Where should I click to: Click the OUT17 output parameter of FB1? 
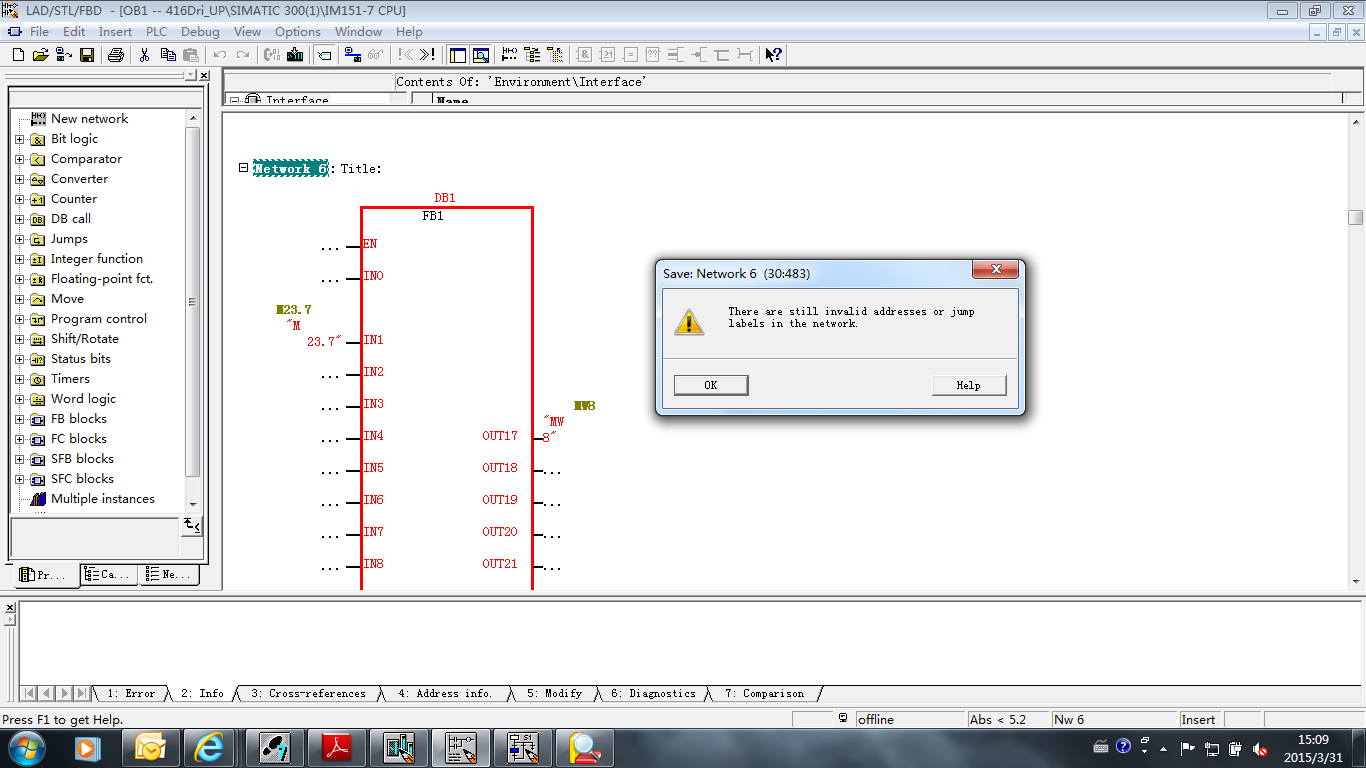pyautogui.click(x=500, y=436)
